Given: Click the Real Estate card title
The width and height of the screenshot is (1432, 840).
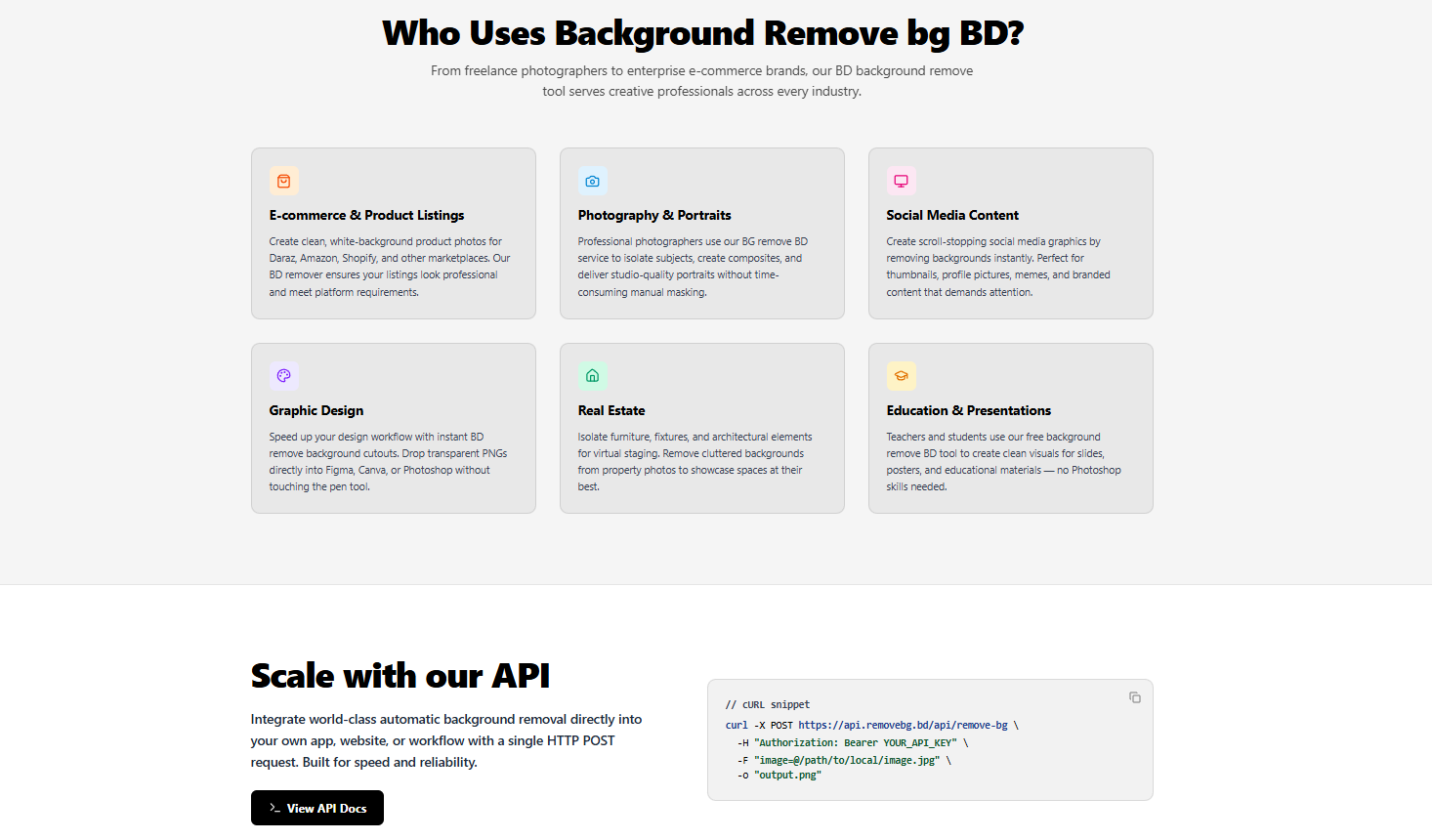Looking at the screenshot, I should click(611, 410).
